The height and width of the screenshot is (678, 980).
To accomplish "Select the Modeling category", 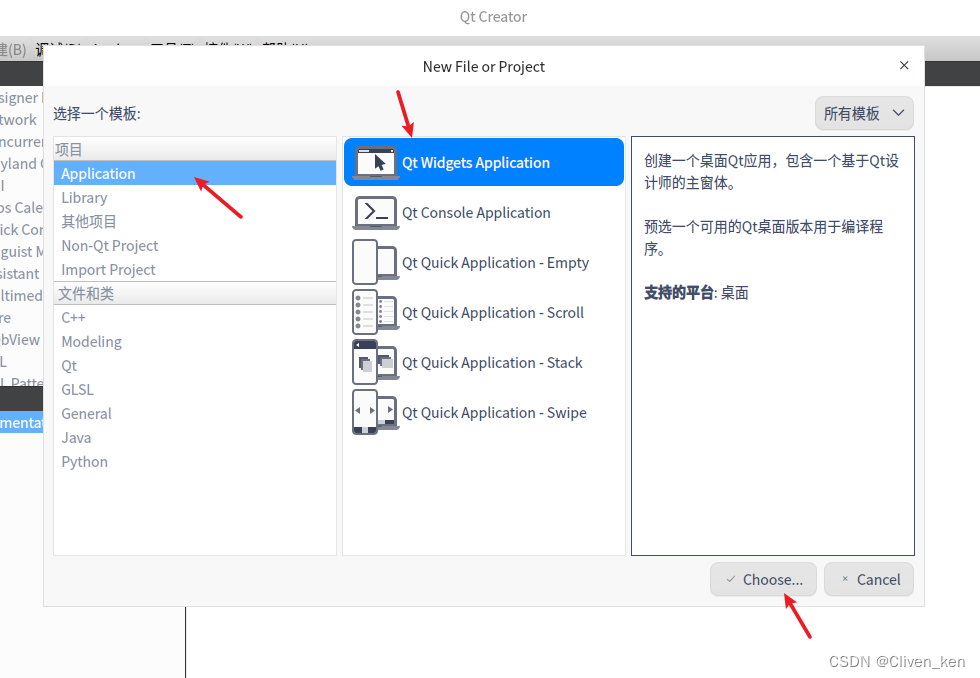I will point(195,341).
